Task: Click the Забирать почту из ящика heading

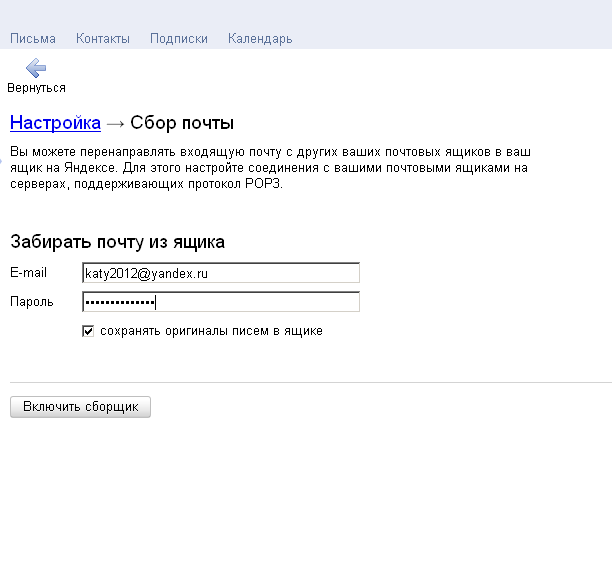Action: click(117, 242)
